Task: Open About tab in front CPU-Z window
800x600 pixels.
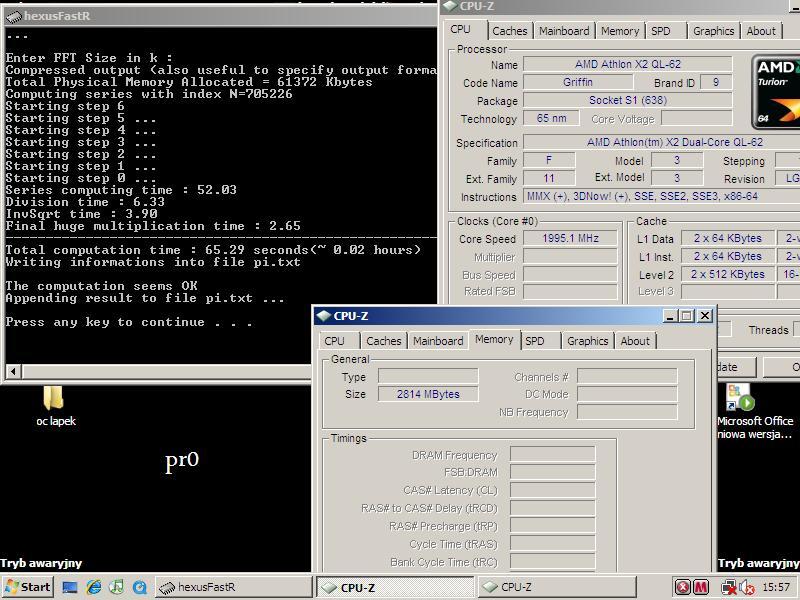Action: click(635, 341)
